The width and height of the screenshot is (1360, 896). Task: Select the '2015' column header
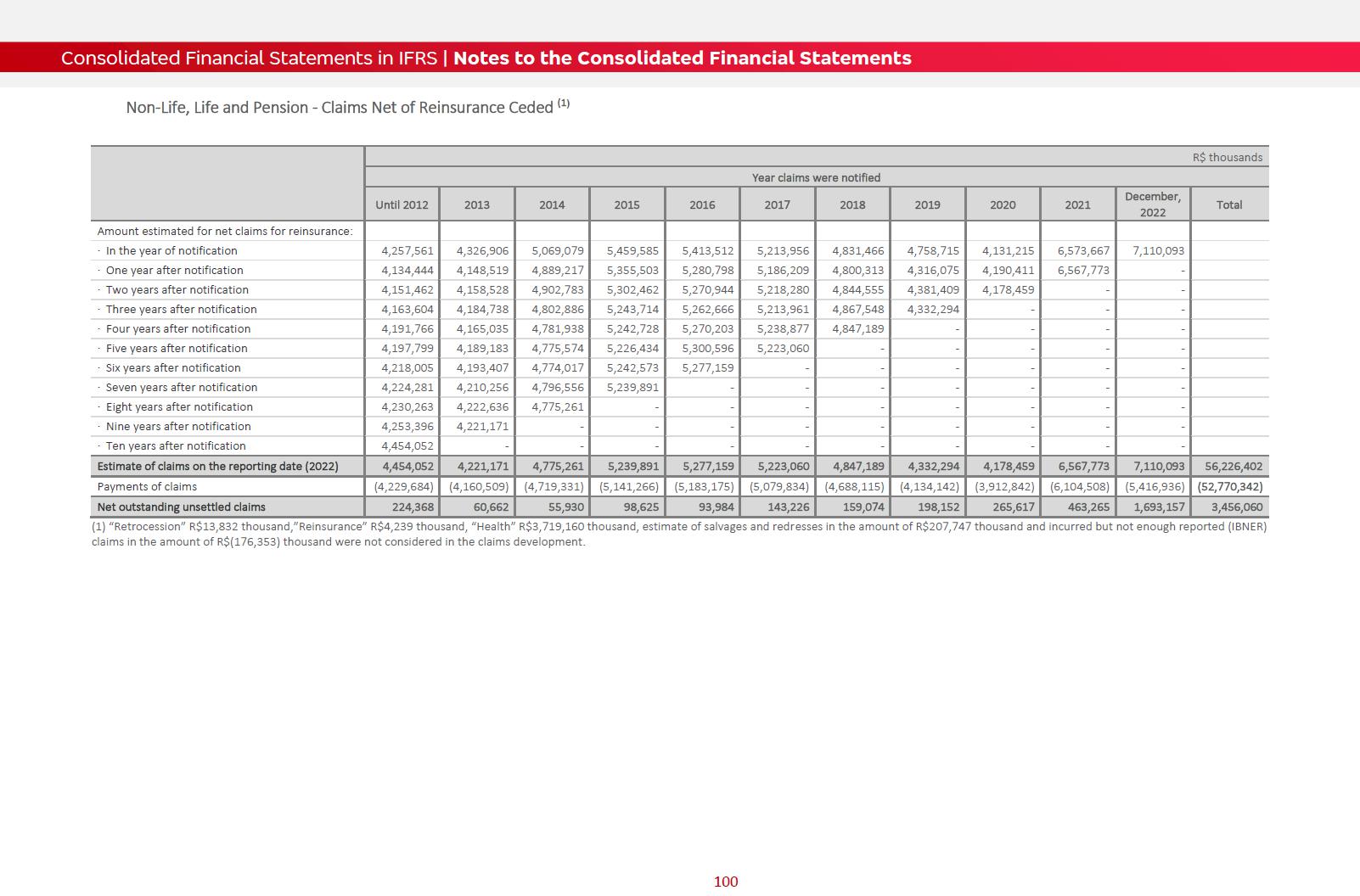(627, 204)
